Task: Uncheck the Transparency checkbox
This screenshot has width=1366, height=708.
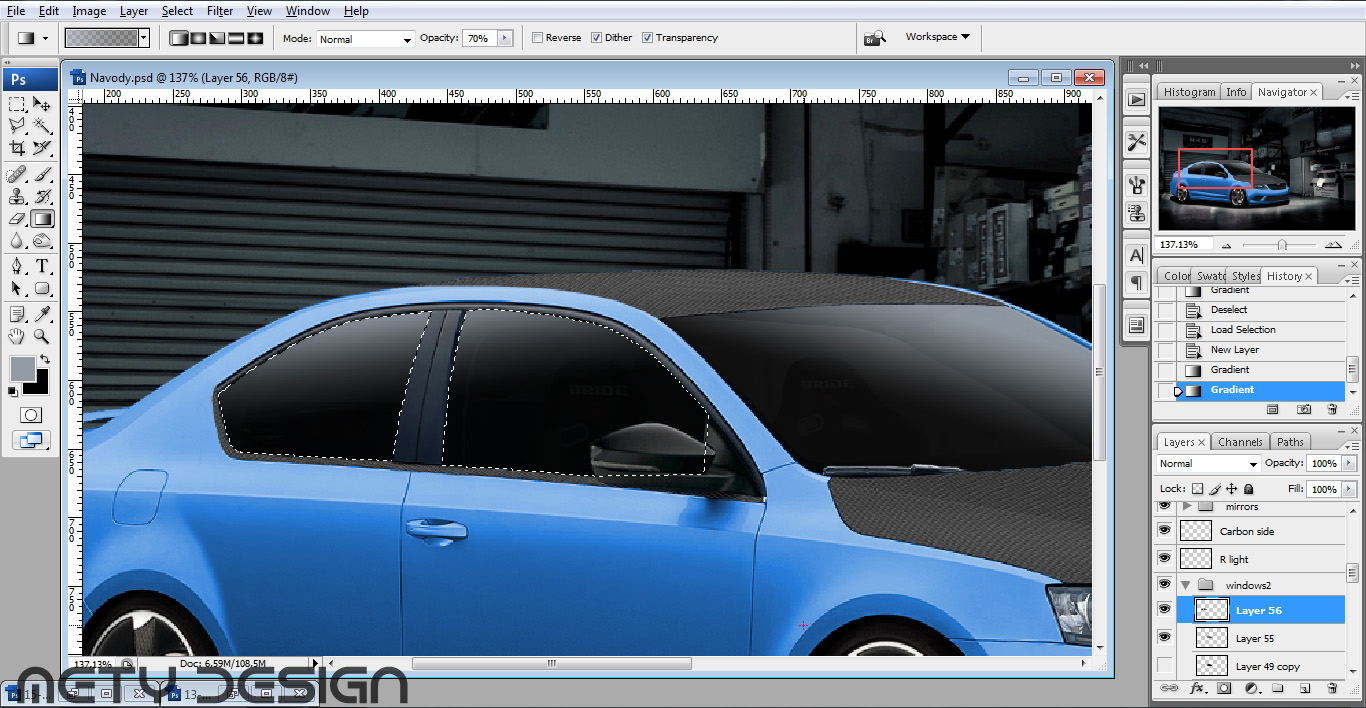Action: tap(648, 38)
